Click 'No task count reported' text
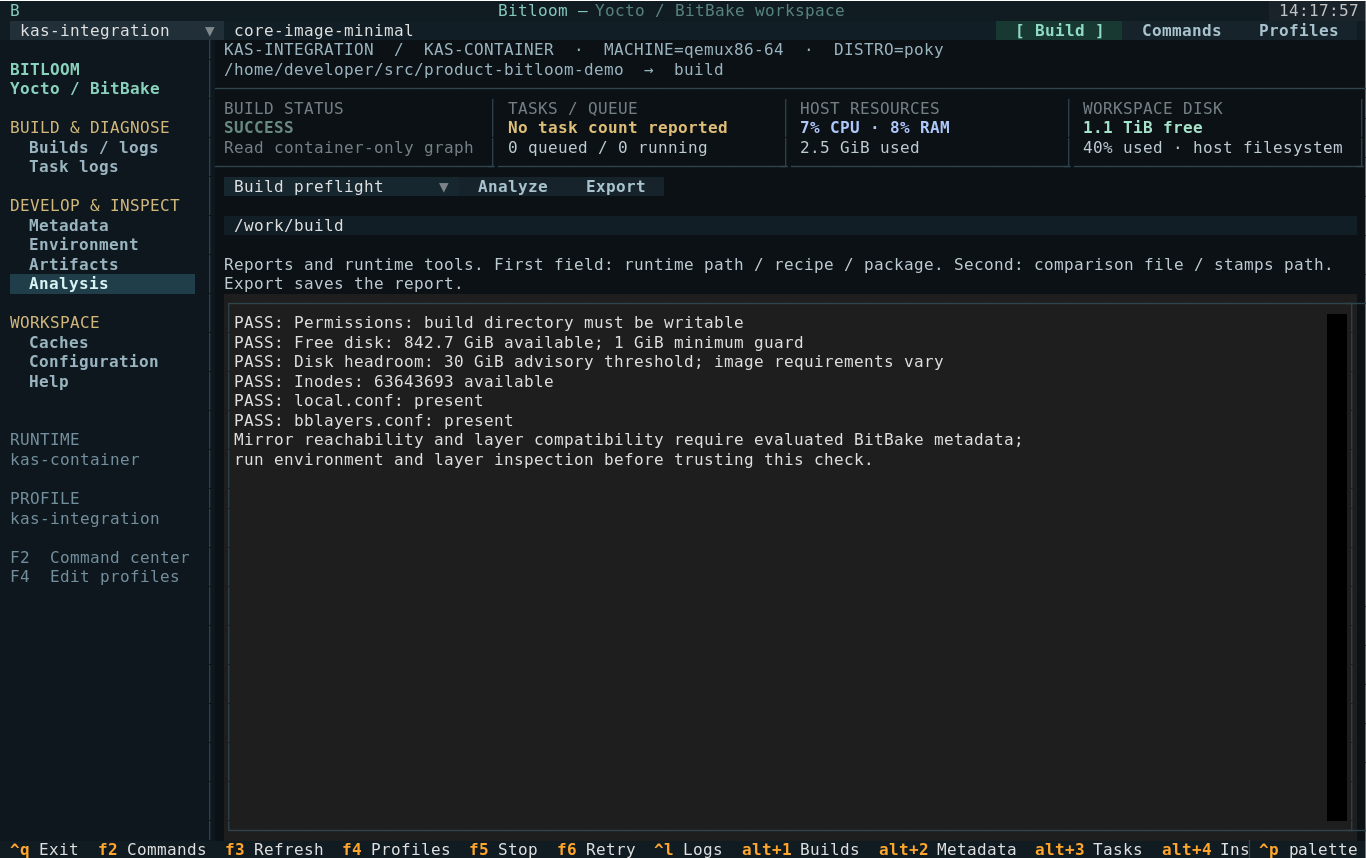Viewport: 1366px width, 858px height. pos(617,127)
